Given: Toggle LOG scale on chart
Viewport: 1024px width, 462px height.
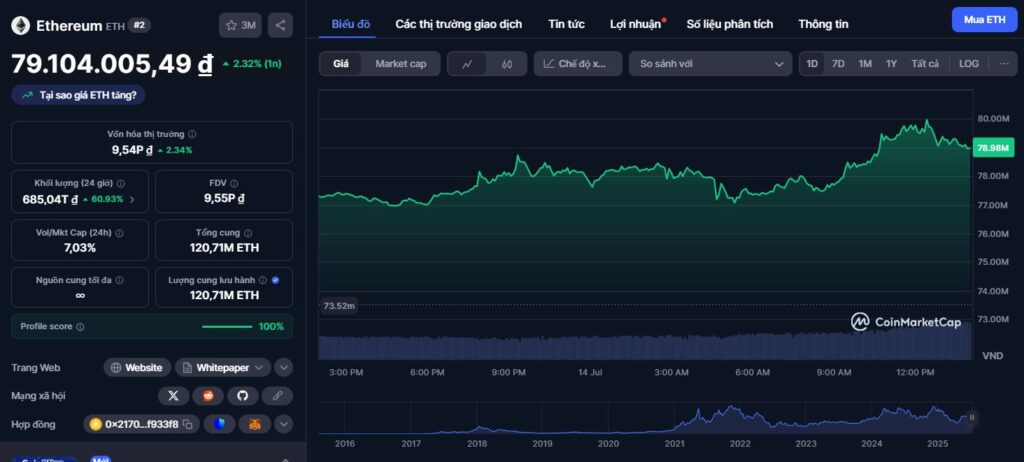Looking at the screenshot, I should point(968,63).
